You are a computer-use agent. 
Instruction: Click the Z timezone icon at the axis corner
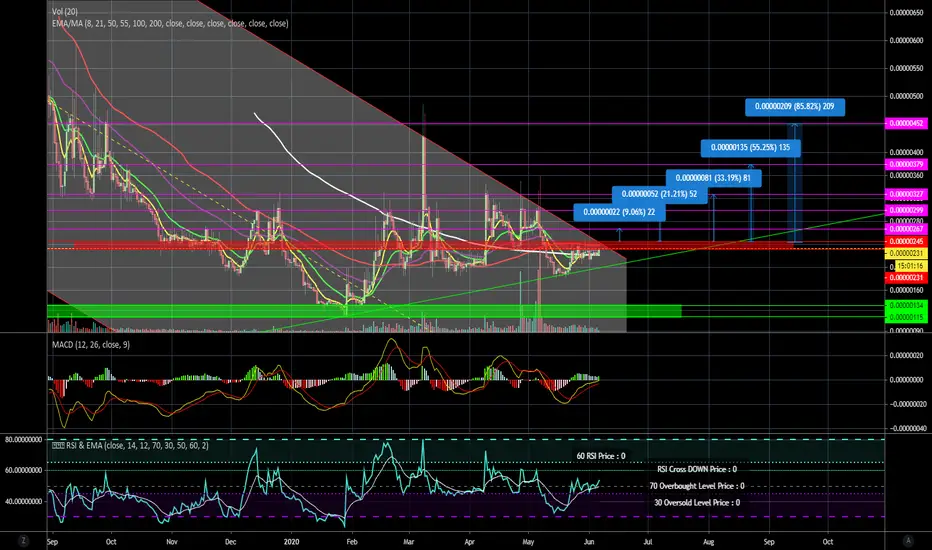pyautogui.click(x=23, y=540)
